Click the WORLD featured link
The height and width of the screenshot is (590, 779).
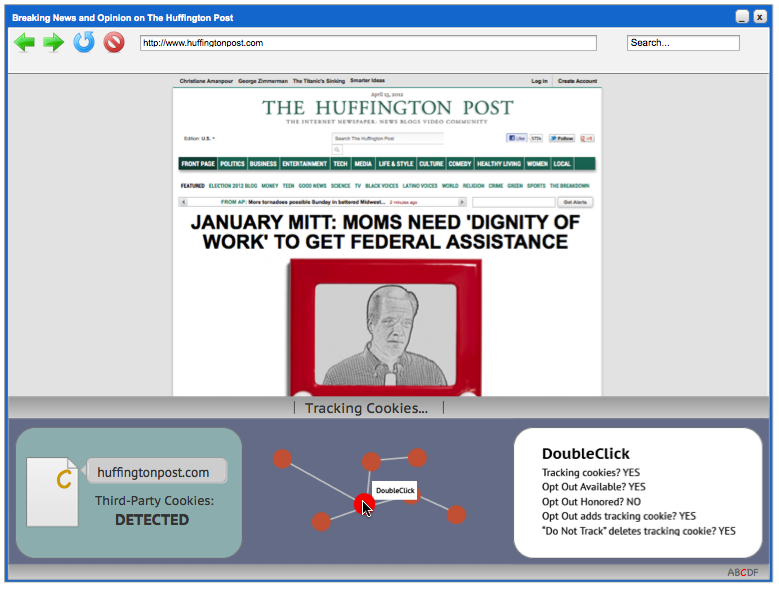(450, 186)
